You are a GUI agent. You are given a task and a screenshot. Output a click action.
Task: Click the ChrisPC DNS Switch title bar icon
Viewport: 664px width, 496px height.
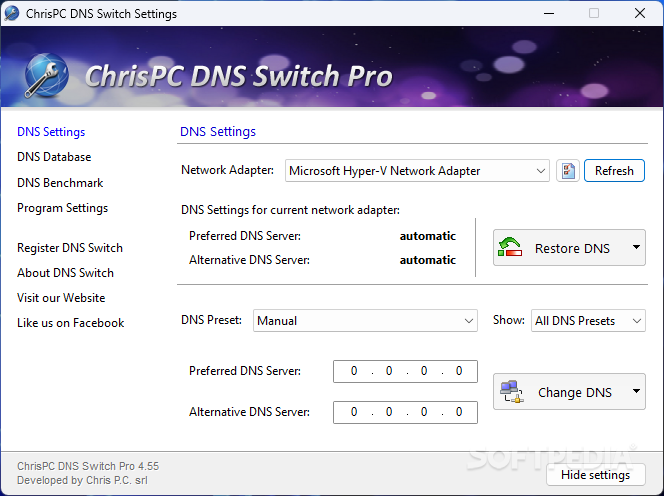tap(11, 13)
